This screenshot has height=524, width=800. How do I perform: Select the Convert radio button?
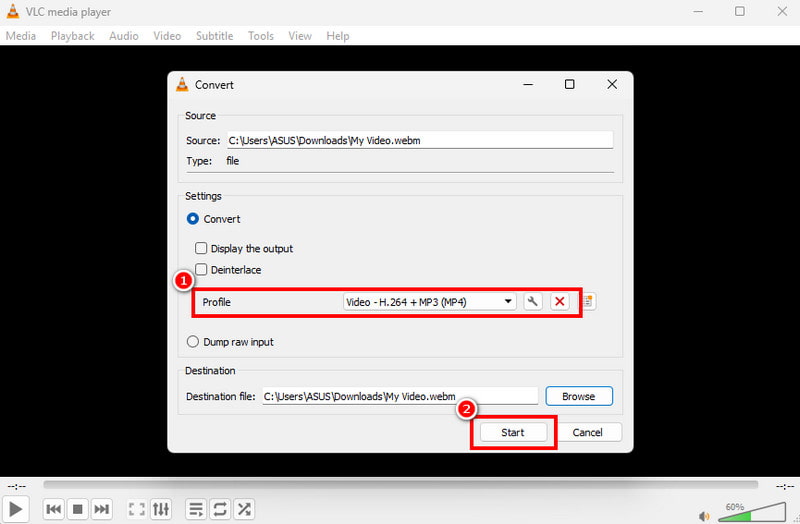(x=193, y=219)
